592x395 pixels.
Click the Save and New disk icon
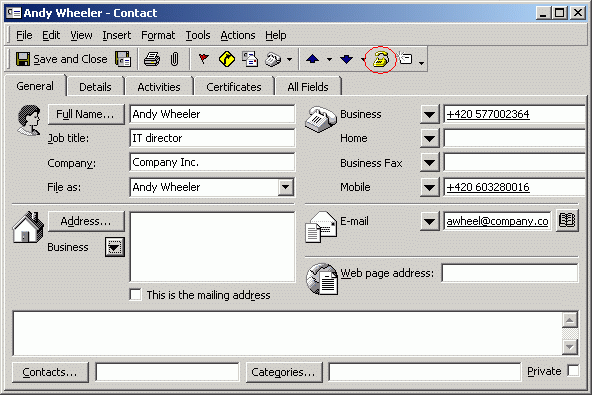coord(123,59)
